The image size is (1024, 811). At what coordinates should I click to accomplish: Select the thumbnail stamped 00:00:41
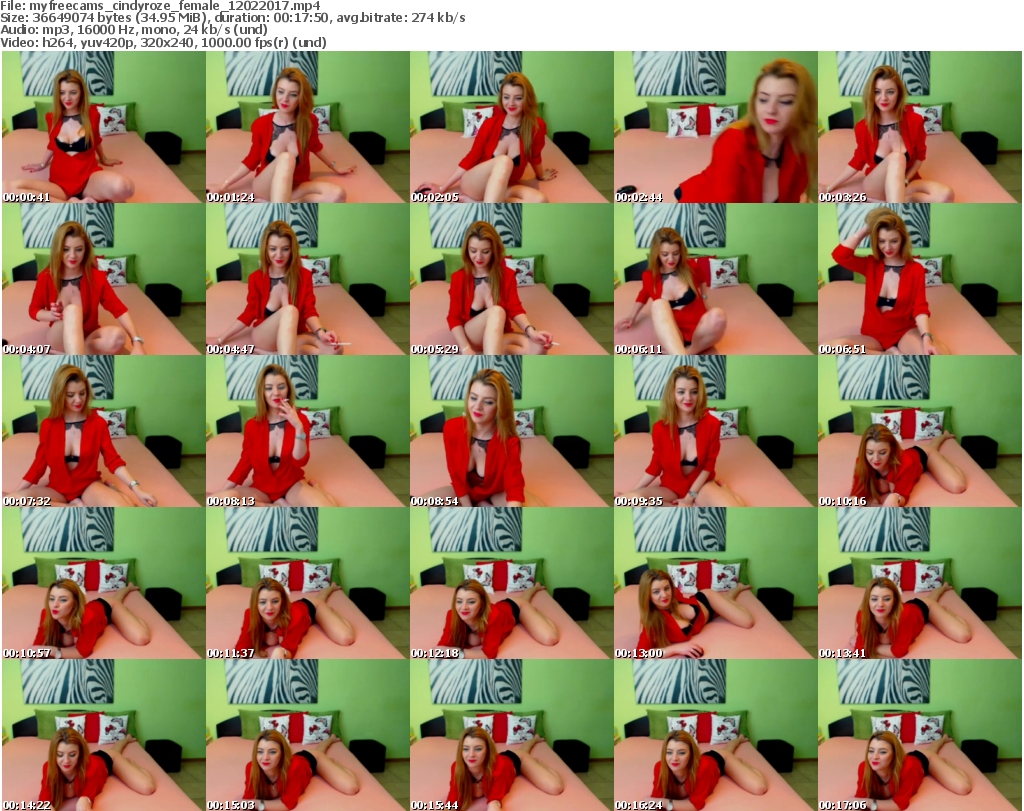tap(104, 127)
